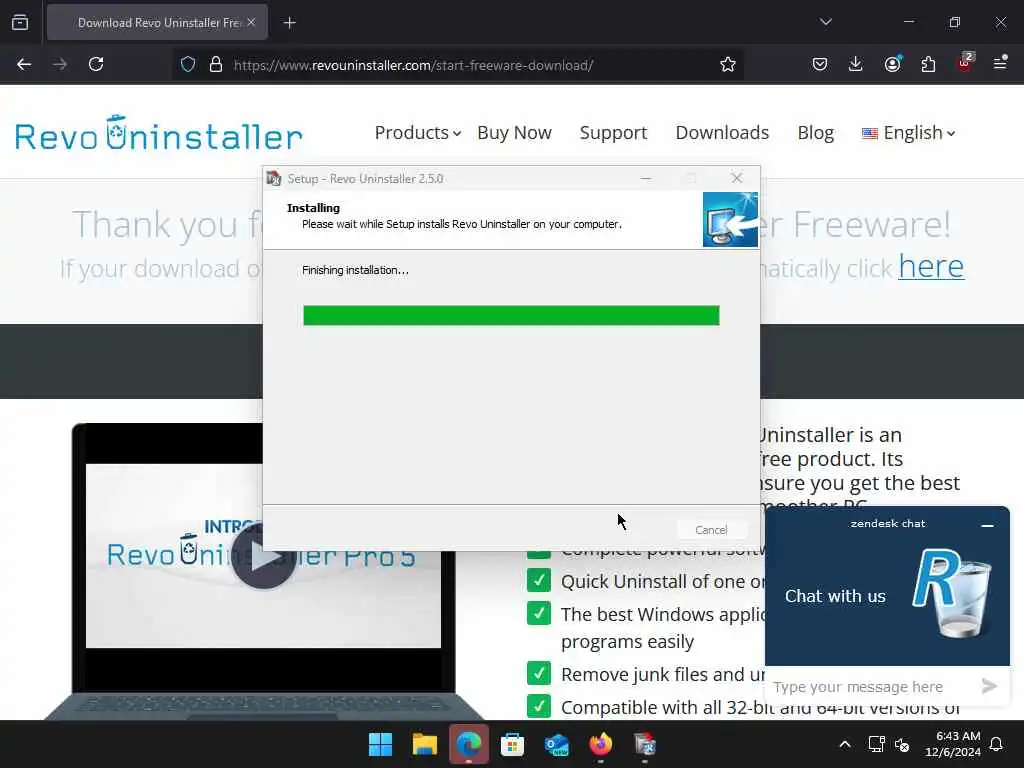Screen dimensions: 1024x768
Task: Open the Support page
Action: coord(613,133)
